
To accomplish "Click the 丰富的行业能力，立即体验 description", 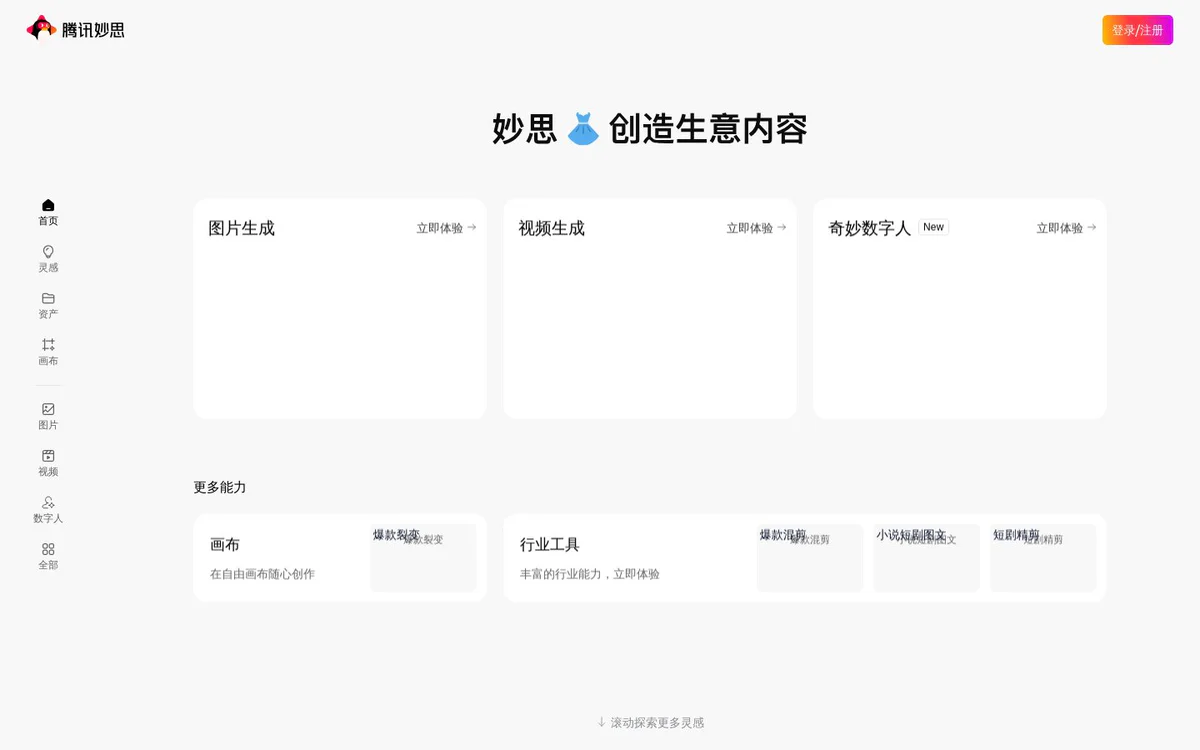I will click(x=589, y=574).
